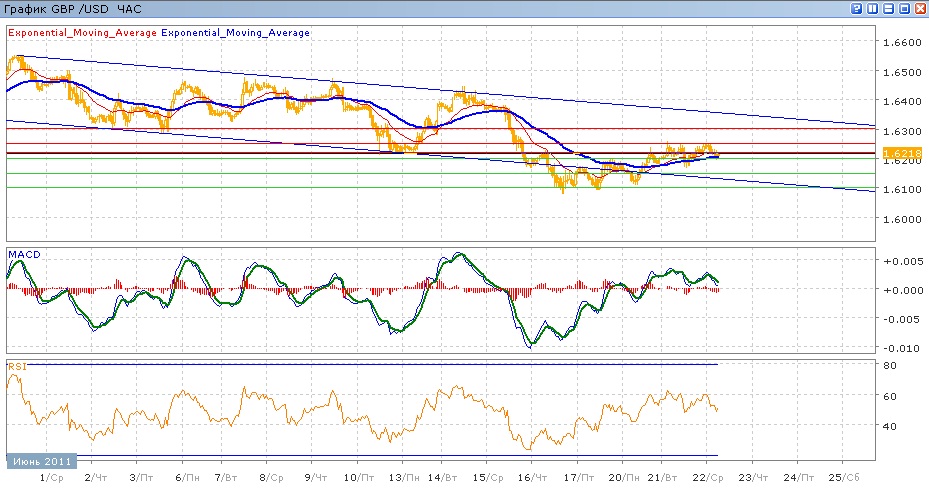Tile windows horizontally using title bar icon
This screenshot has height=489, width=929.
(x=889, y=8)
